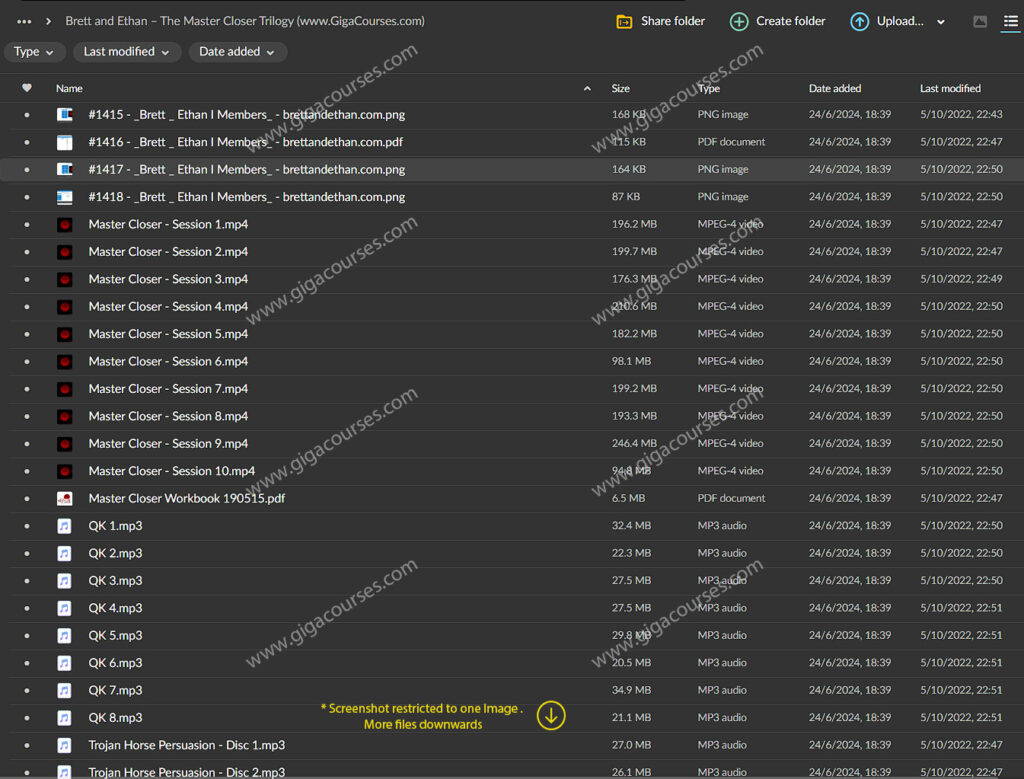Click the Upload arrow icon
This screenshot has height=779, width=1024.
(859, 21)
